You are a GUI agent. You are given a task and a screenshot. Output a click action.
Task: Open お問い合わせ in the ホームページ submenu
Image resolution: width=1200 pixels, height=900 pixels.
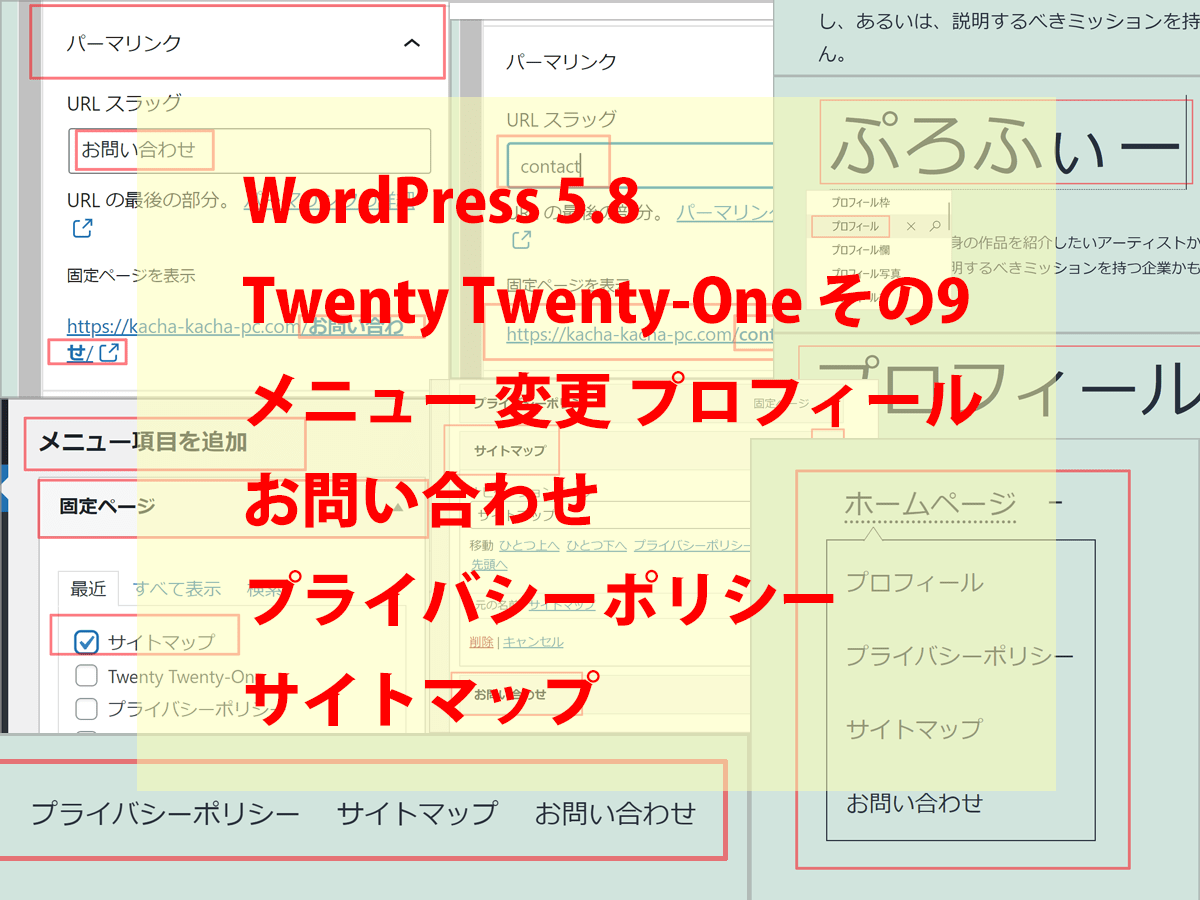click(x=915, y=802)
